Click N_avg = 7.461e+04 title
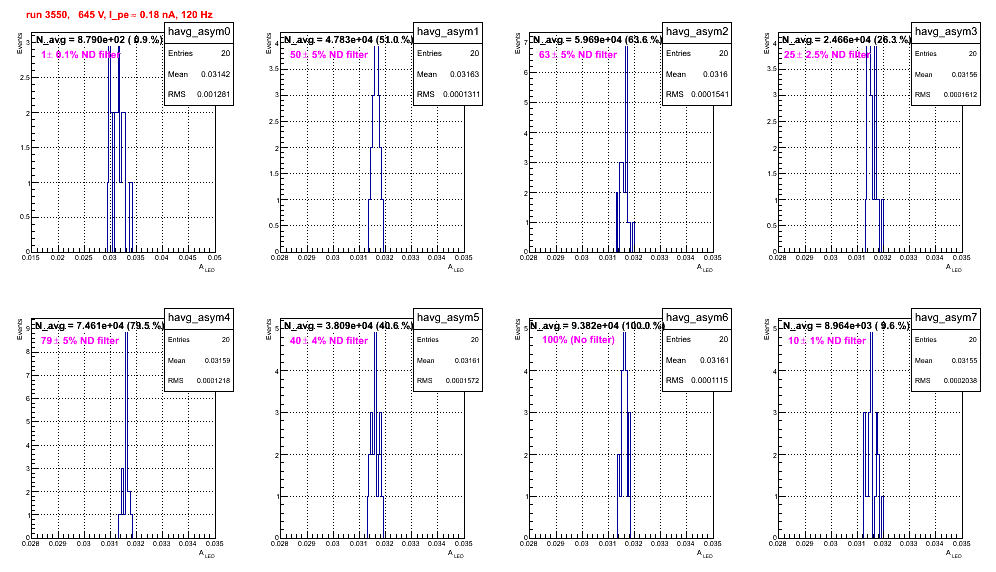The width and height of the screenshot is (996, 572). tap(98, 325)
